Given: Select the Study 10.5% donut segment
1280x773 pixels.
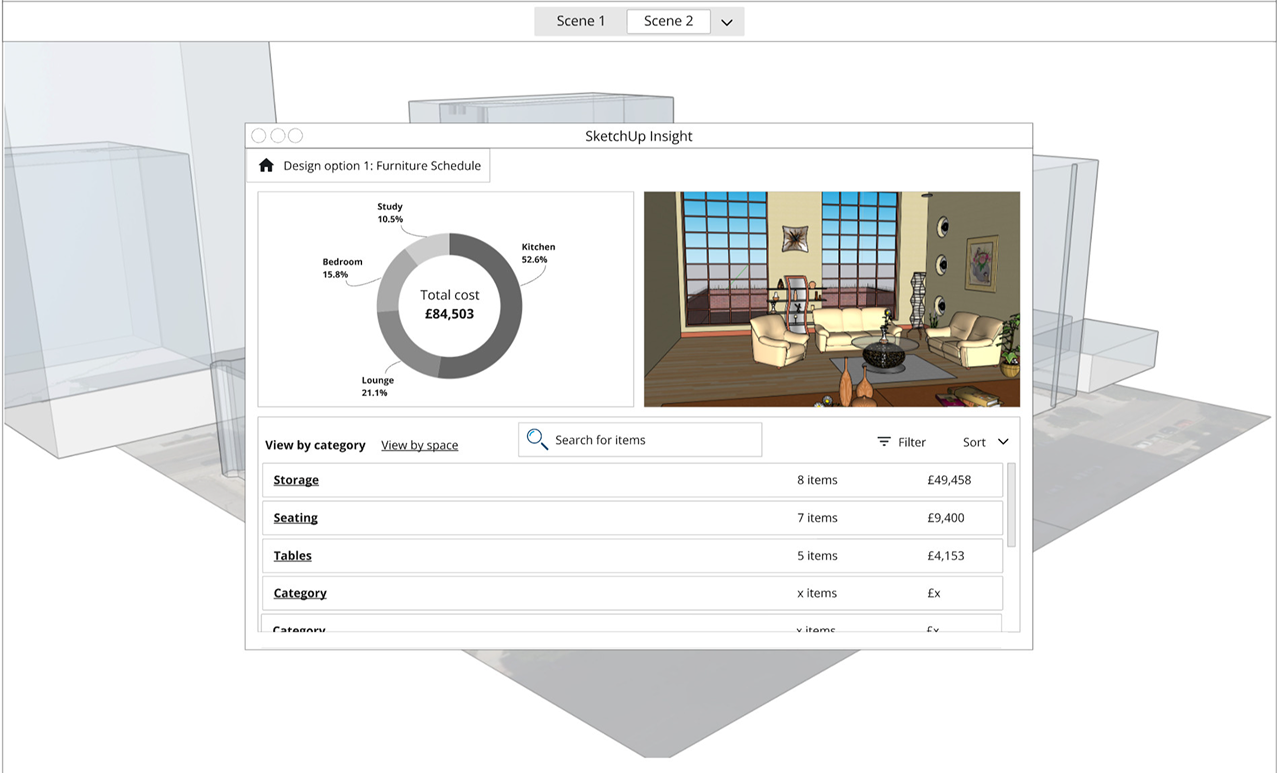Looking at the screenshot, I should click(429, 245).
